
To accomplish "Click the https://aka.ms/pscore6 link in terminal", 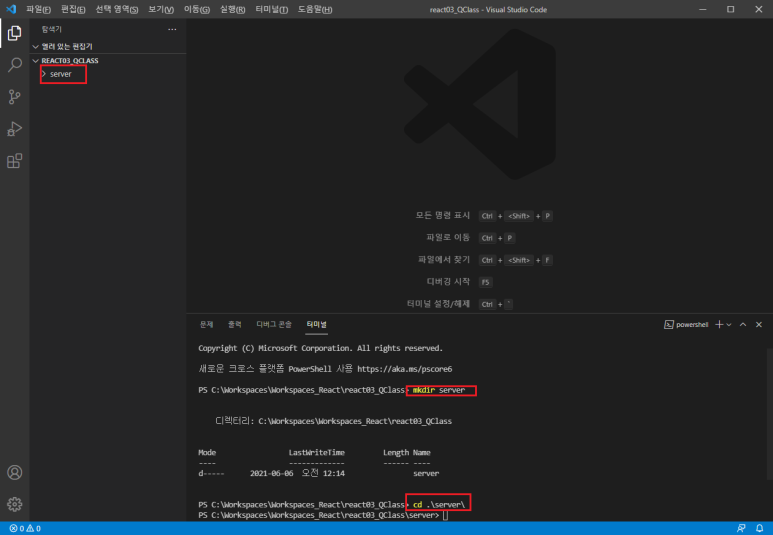I will click(404, 369).
